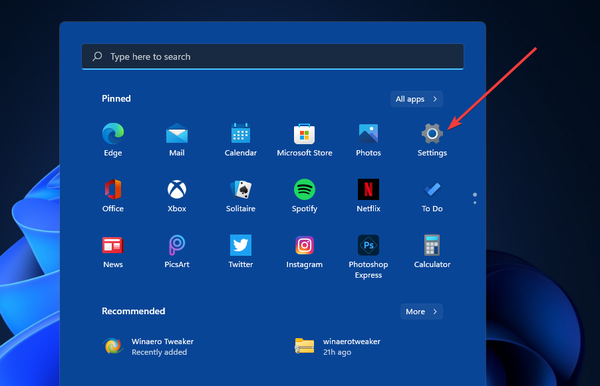600x386 pixels.
Task: Open the News app
Action: pos(113,251)
